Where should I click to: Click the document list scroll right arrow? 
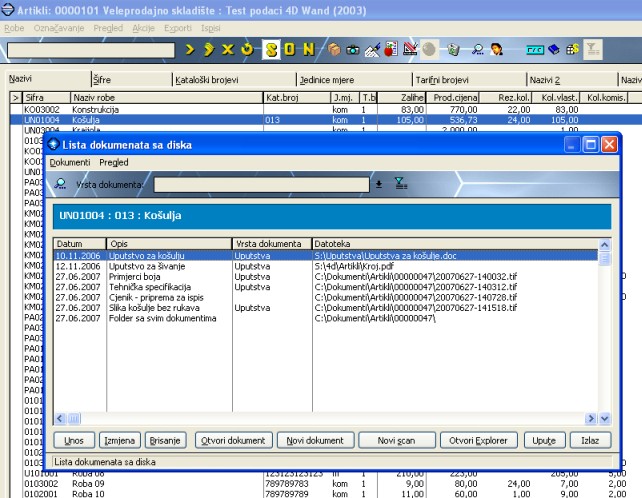pos(591,419)
